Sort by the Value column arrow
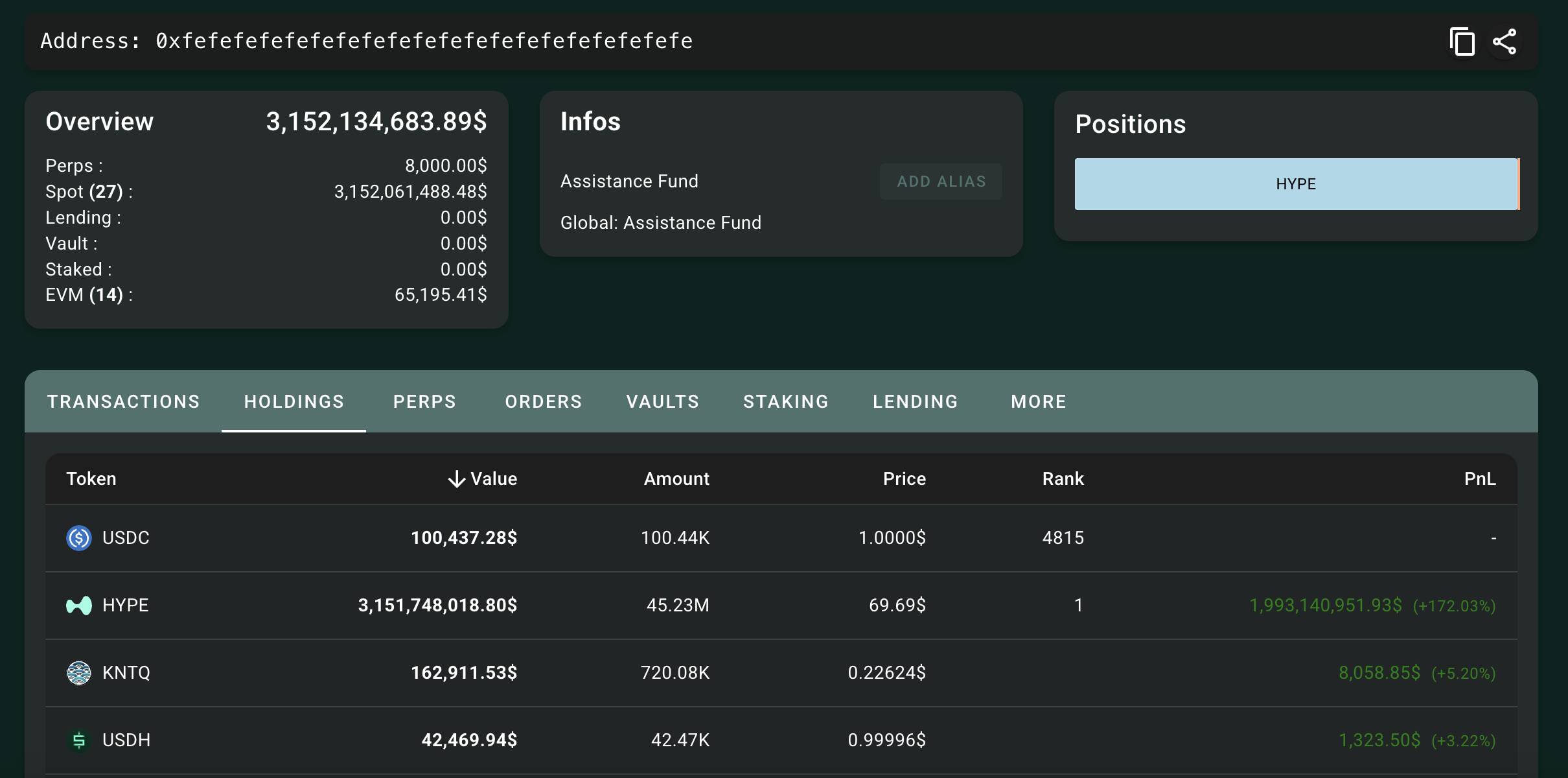This screenshot has width=1568, height=778. 457,479
